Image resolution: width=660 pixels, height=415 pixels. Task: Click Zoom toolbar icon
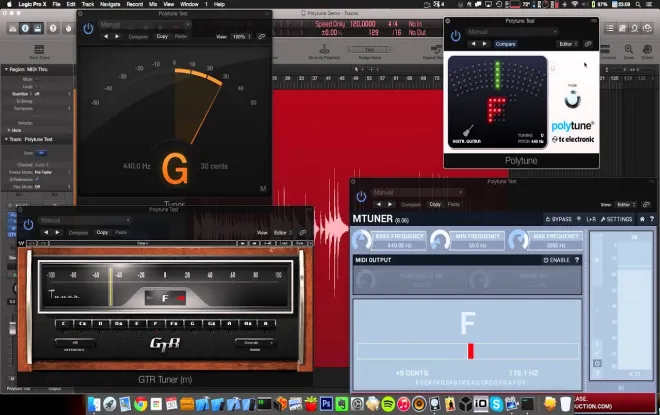tap(629, 52)
